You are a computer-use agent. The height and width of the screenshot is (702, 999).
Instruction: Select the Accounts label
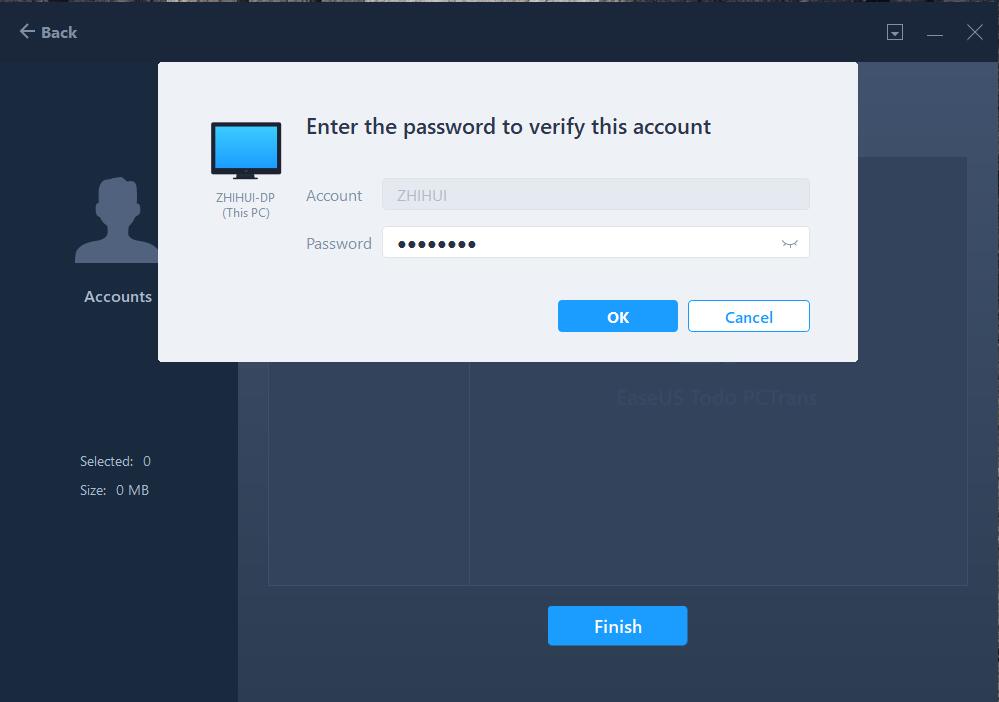(x=118, y=297)
